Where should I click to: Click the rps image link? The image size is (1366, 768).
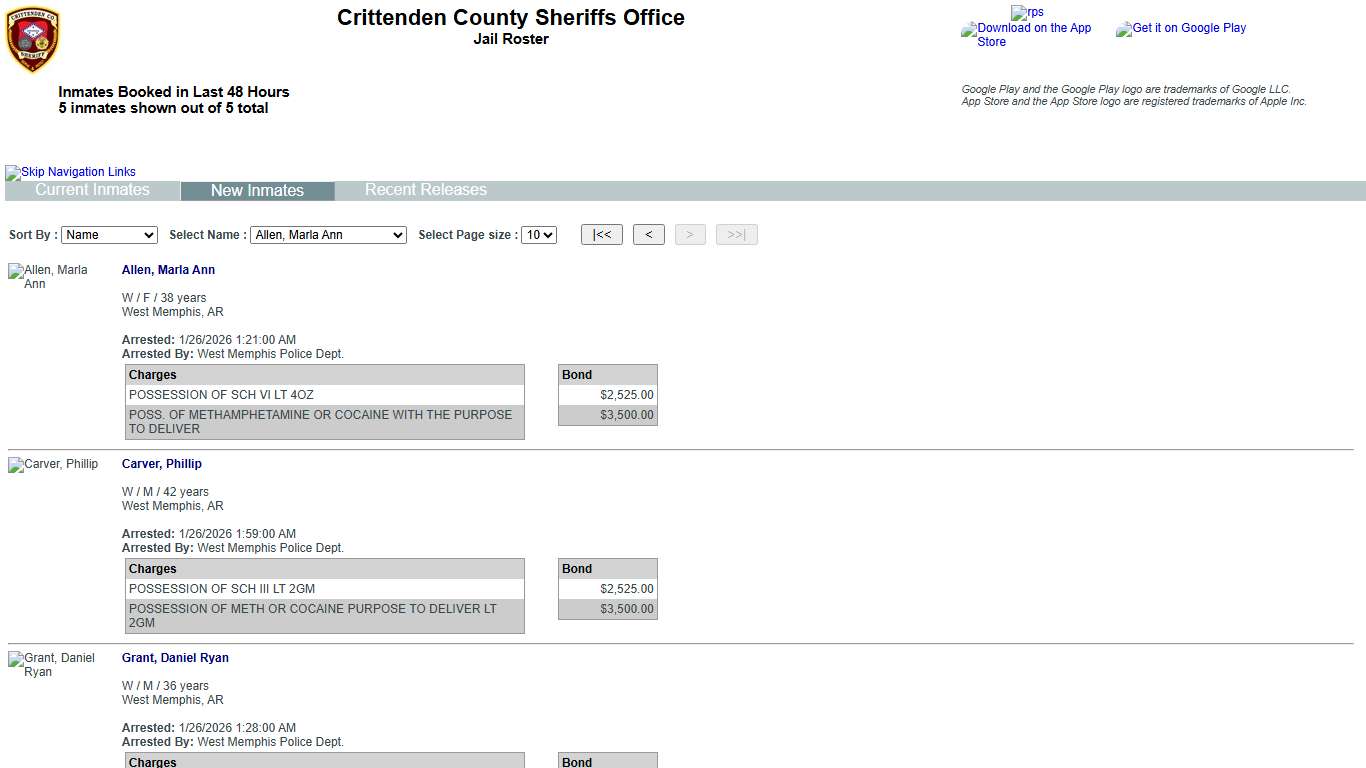(1027, 12)
